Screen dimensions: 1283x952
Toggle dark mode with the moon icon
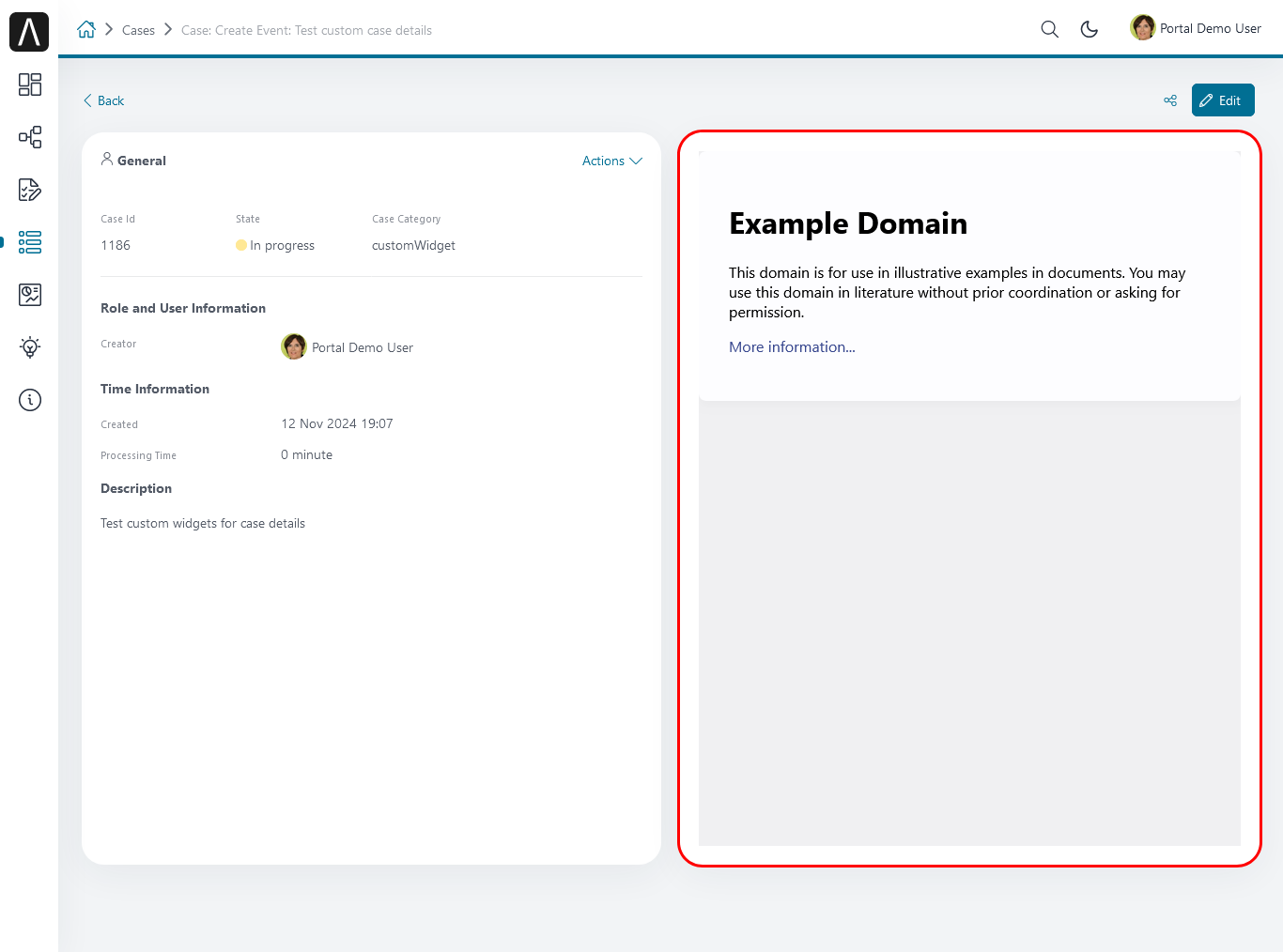coord(1090,29)
